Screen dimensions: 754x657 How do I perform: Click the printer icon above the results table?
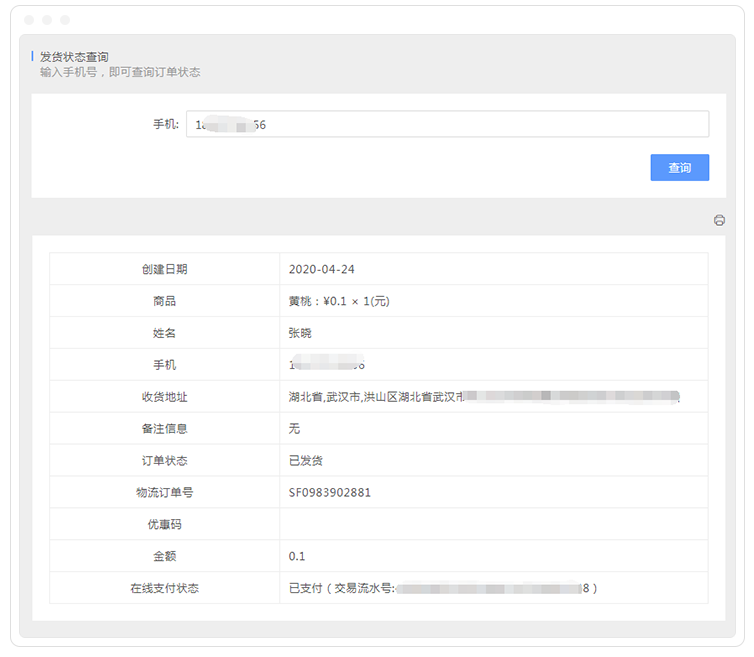(719, 220)
